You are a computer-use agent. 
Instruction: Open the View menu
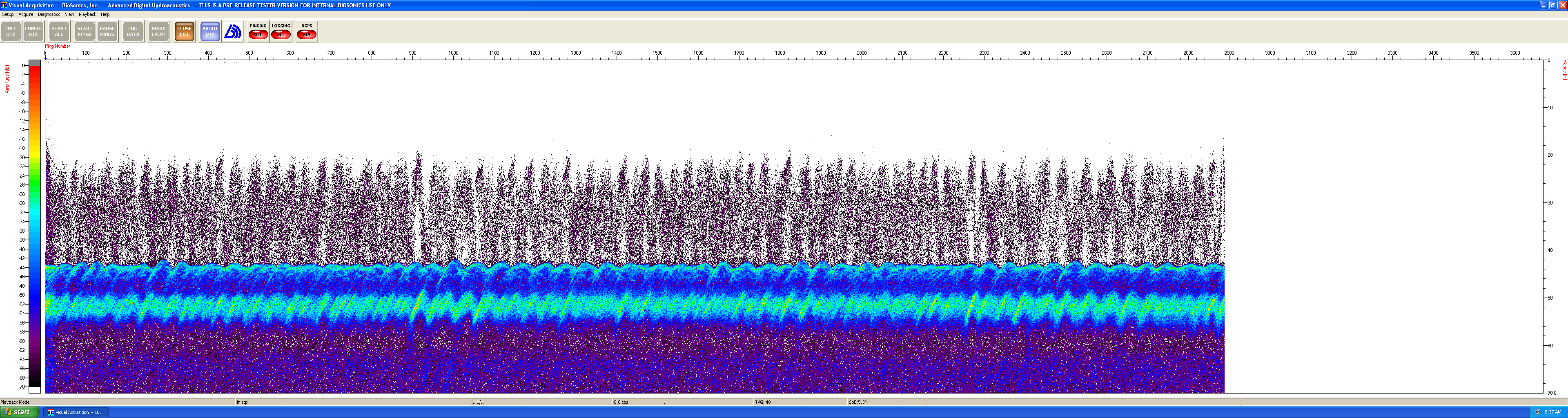pos(69,14)
